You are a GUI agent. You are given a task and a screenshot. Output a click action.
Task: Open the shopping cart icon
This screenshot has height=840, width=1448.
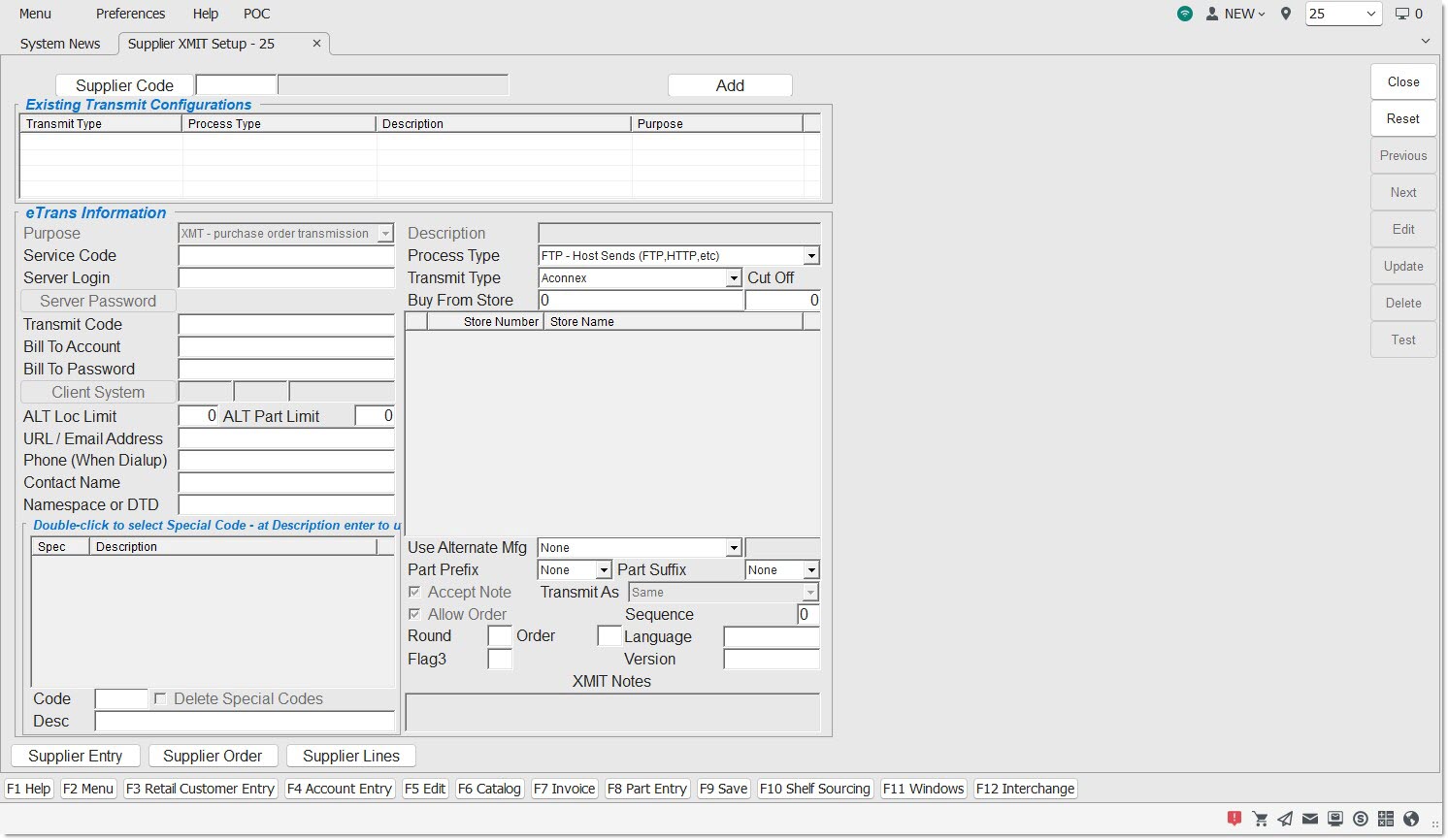[x=1260, y=819]
